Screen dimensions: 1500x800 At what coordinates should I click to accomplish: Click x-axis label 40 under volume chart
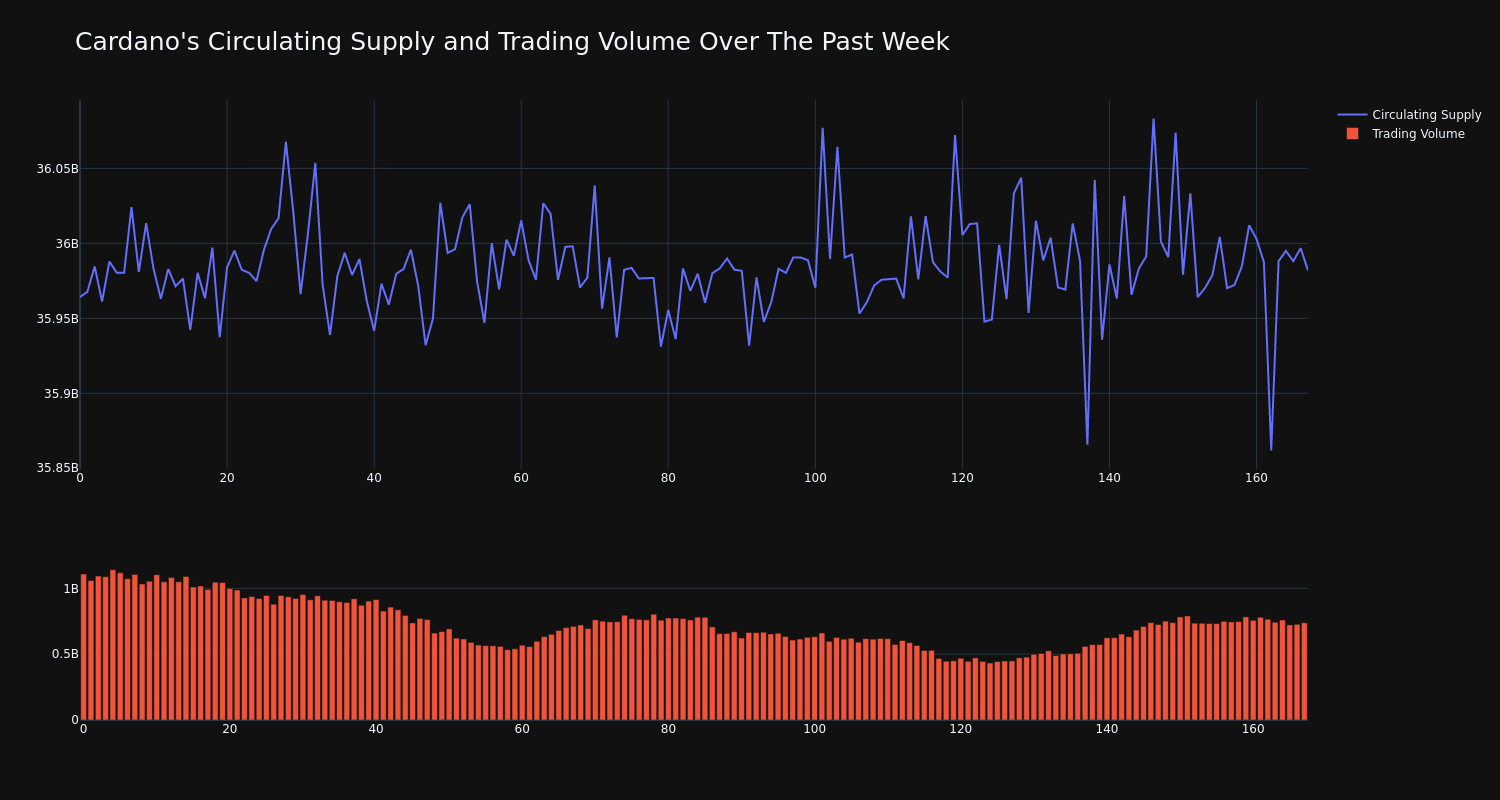(x=376, y=729)
